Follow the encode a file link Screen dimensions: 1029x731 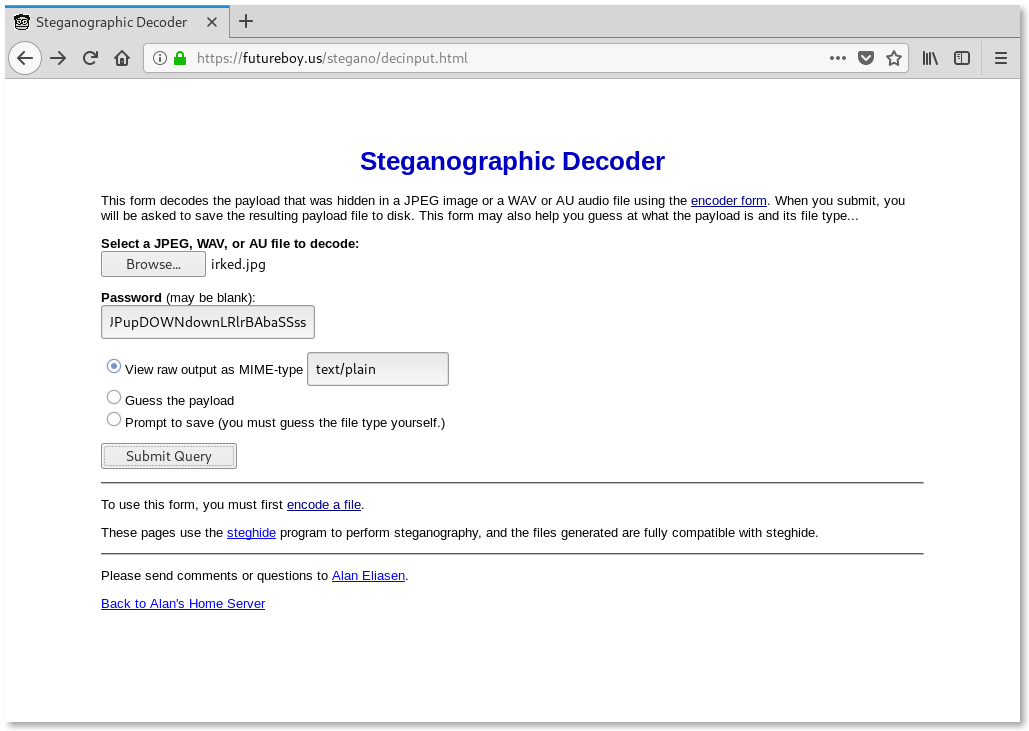click(324, 505)
